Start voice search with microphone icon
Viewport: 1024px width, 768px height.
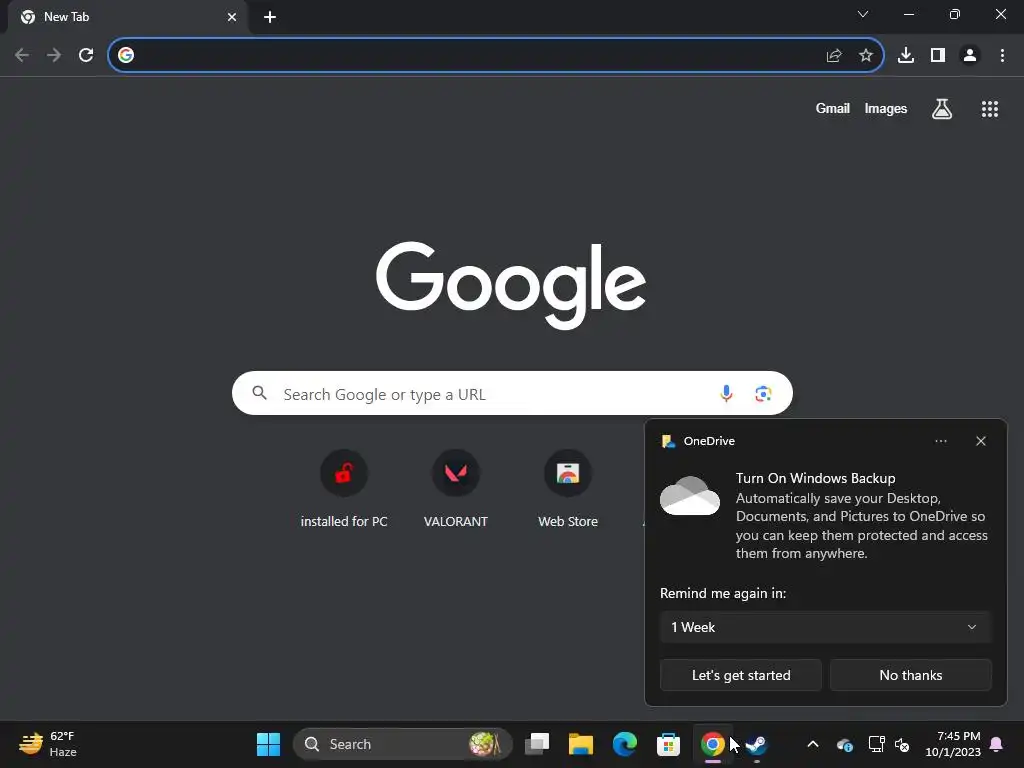[x=726, y=393]
